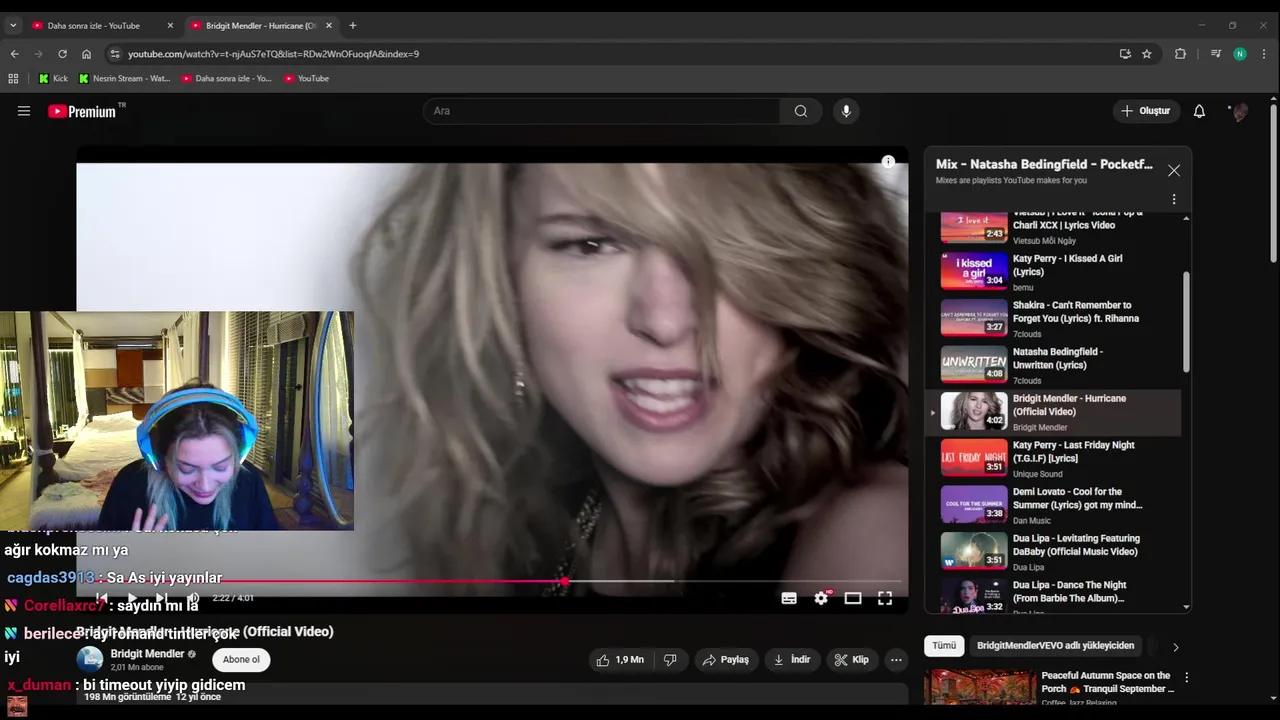Select BridgitMendlerVEVO adlı yükleyiciden chip
Screen dimensions: 1280x720
(1055, 646)
